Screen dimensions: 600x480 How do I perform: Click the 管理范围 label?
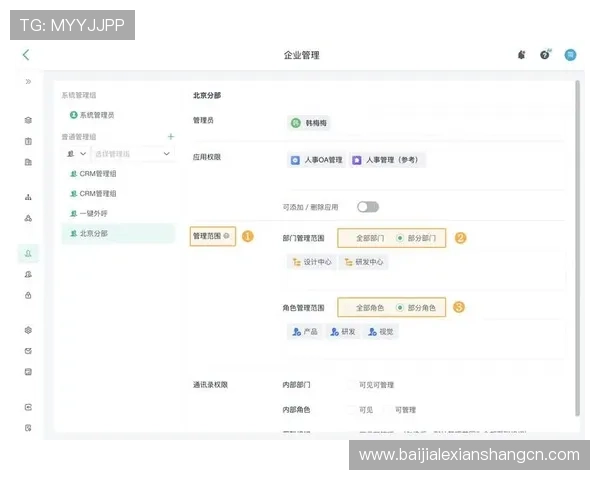207,236
